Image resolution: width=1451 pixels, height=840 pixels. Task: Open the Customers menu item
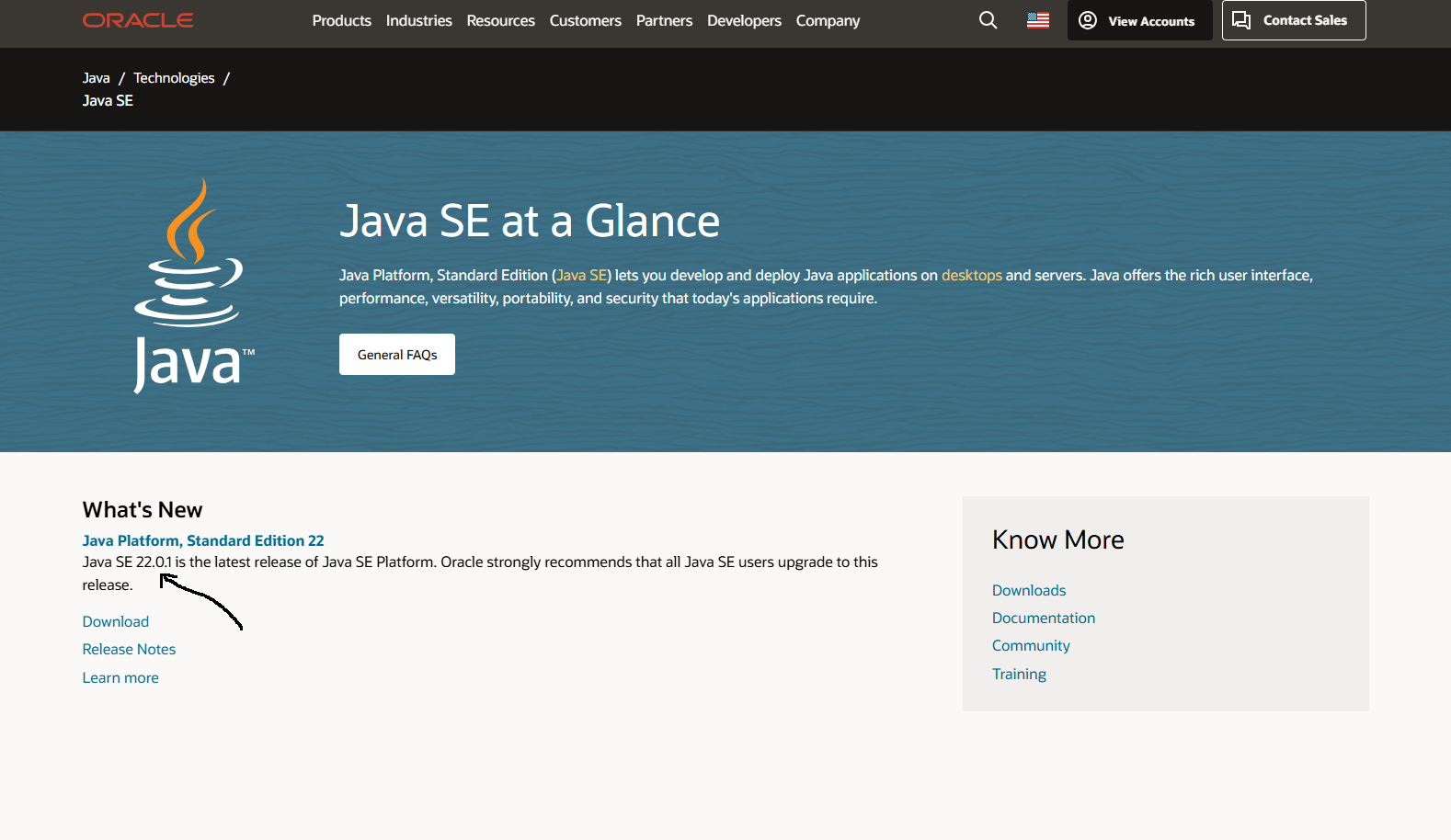click(585, 20)
